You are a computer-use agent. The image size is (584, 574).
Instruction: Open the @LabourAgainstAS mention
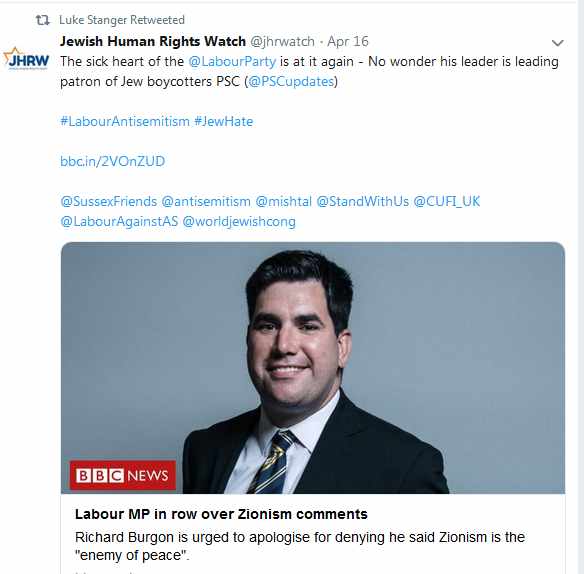119,222
